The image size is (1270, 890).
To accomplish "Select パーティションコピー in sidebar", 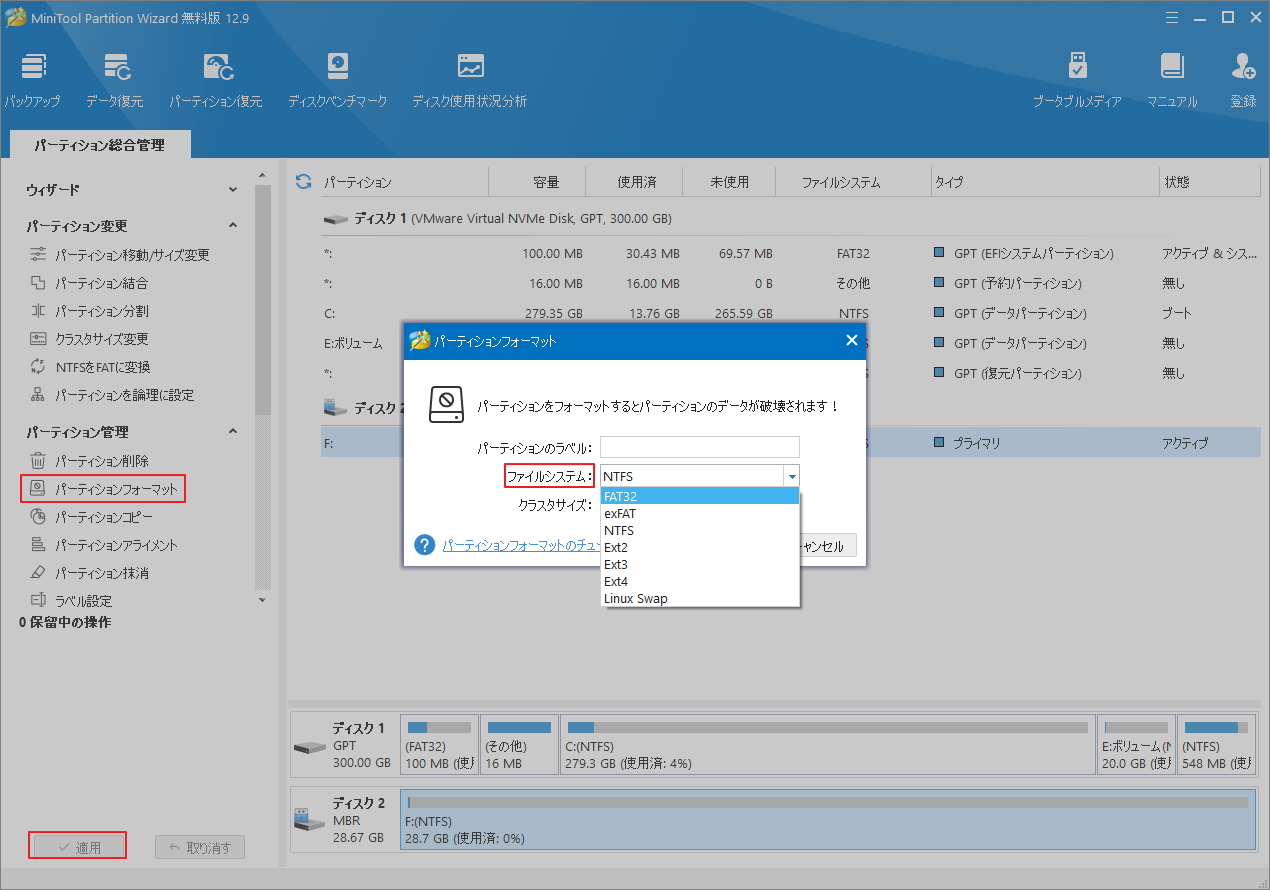I will point(92,517).
